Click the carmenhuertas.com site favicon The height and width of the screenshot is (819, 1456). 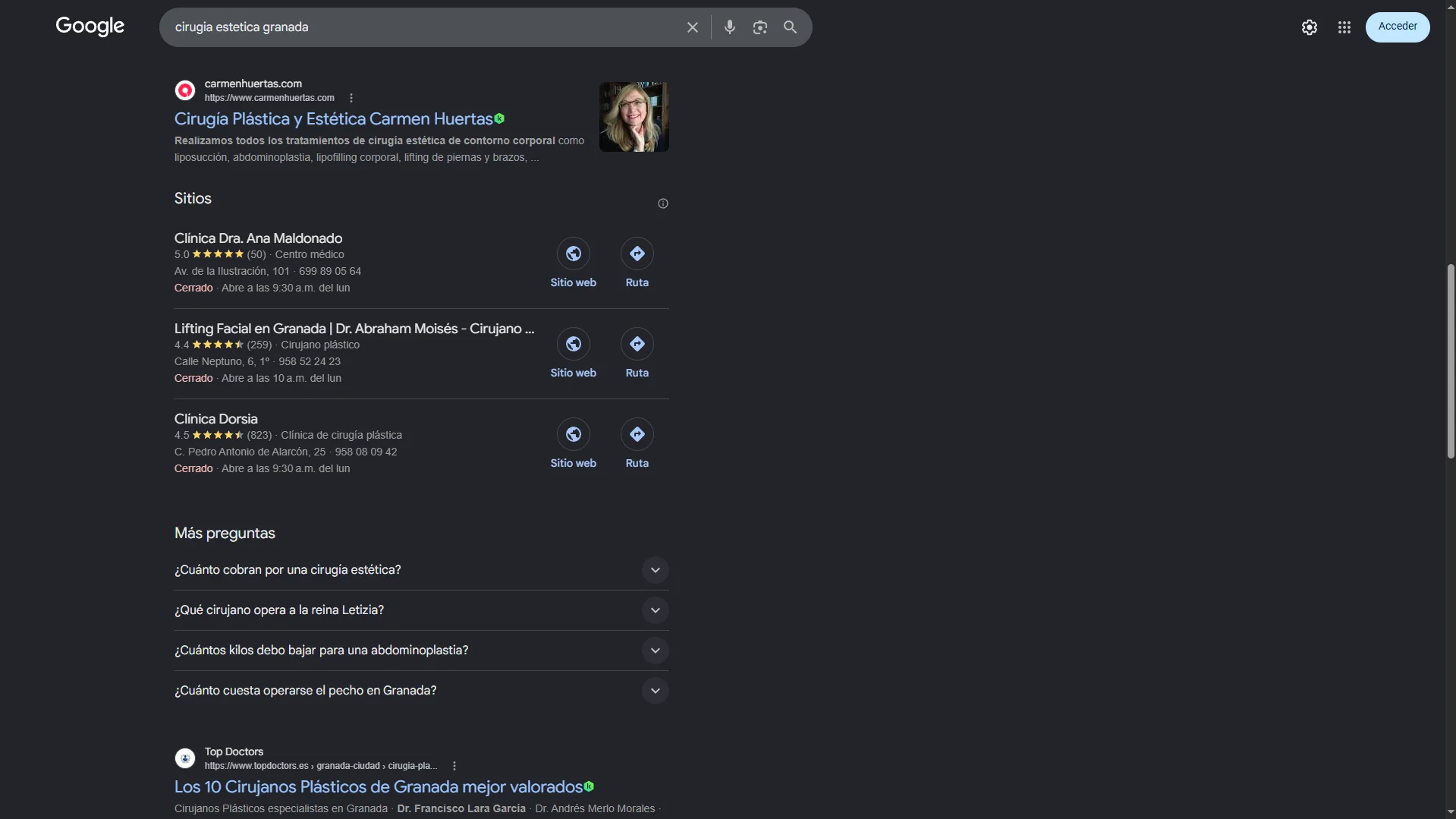click(185, 90)
